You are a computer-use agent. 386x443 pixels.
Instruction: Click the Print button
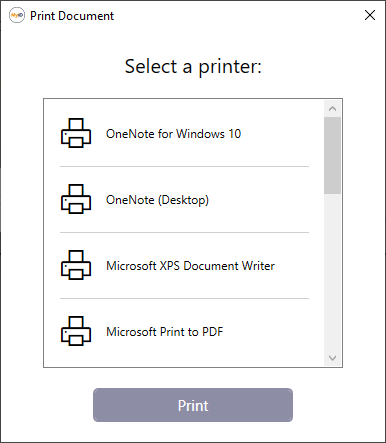[193, 405]
